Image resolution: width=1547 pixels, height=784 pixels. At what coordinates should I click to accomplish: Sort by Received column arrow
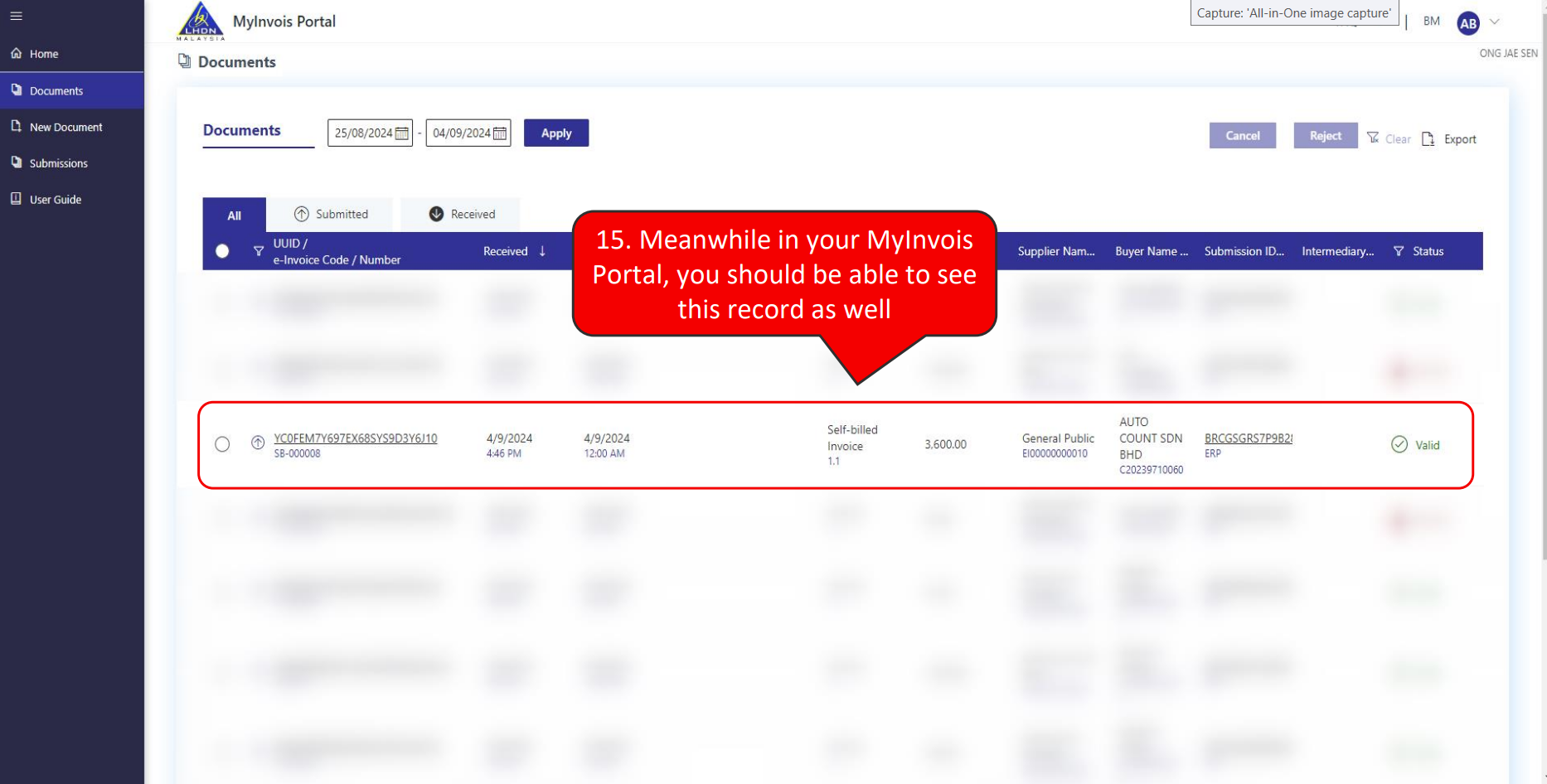click(x=542, y=251)
